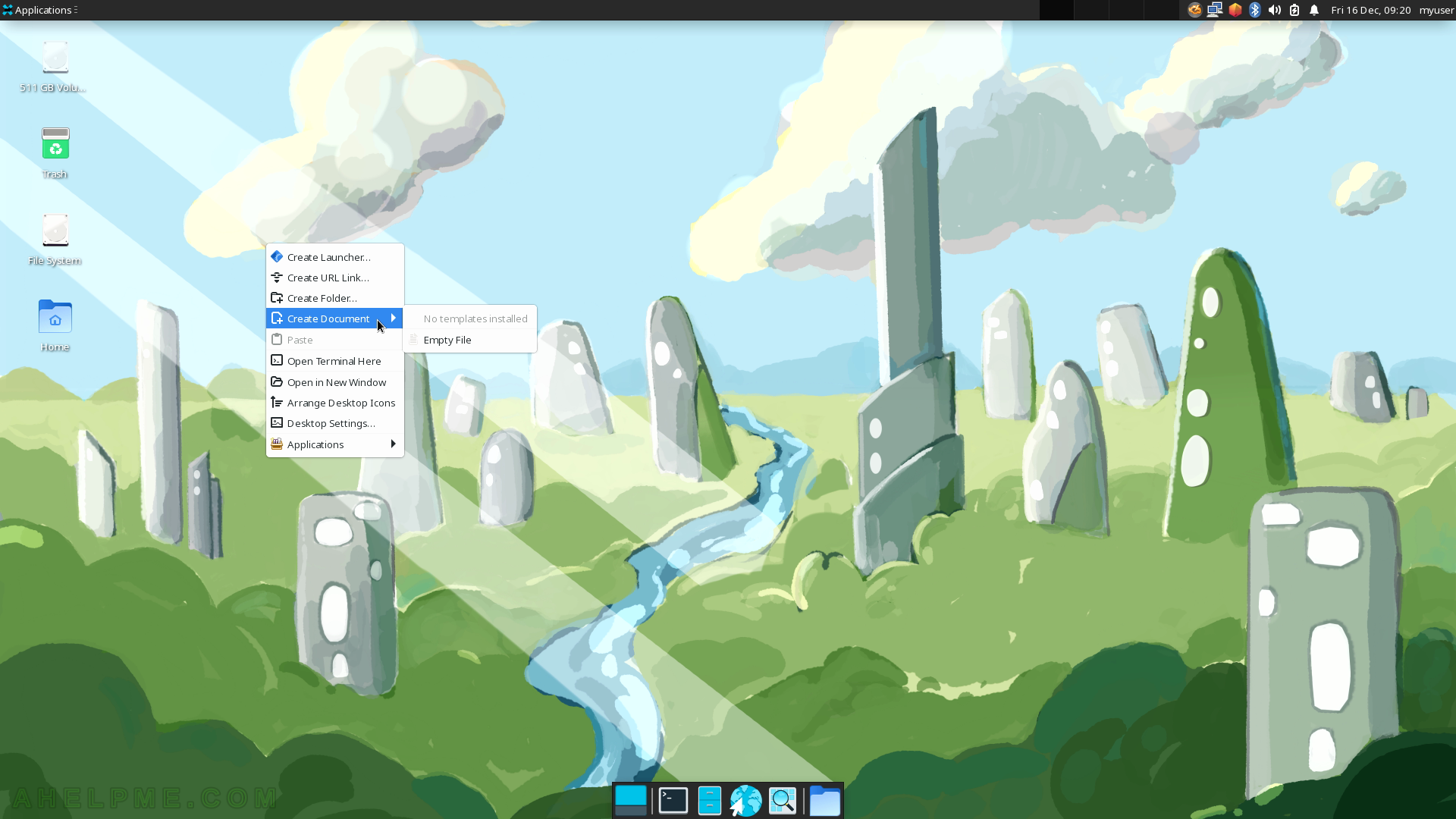Click the orange hexagon tray icon
Viewport: 1456px width, 819px height.
pyautogui.click(x=1235, y=10)
